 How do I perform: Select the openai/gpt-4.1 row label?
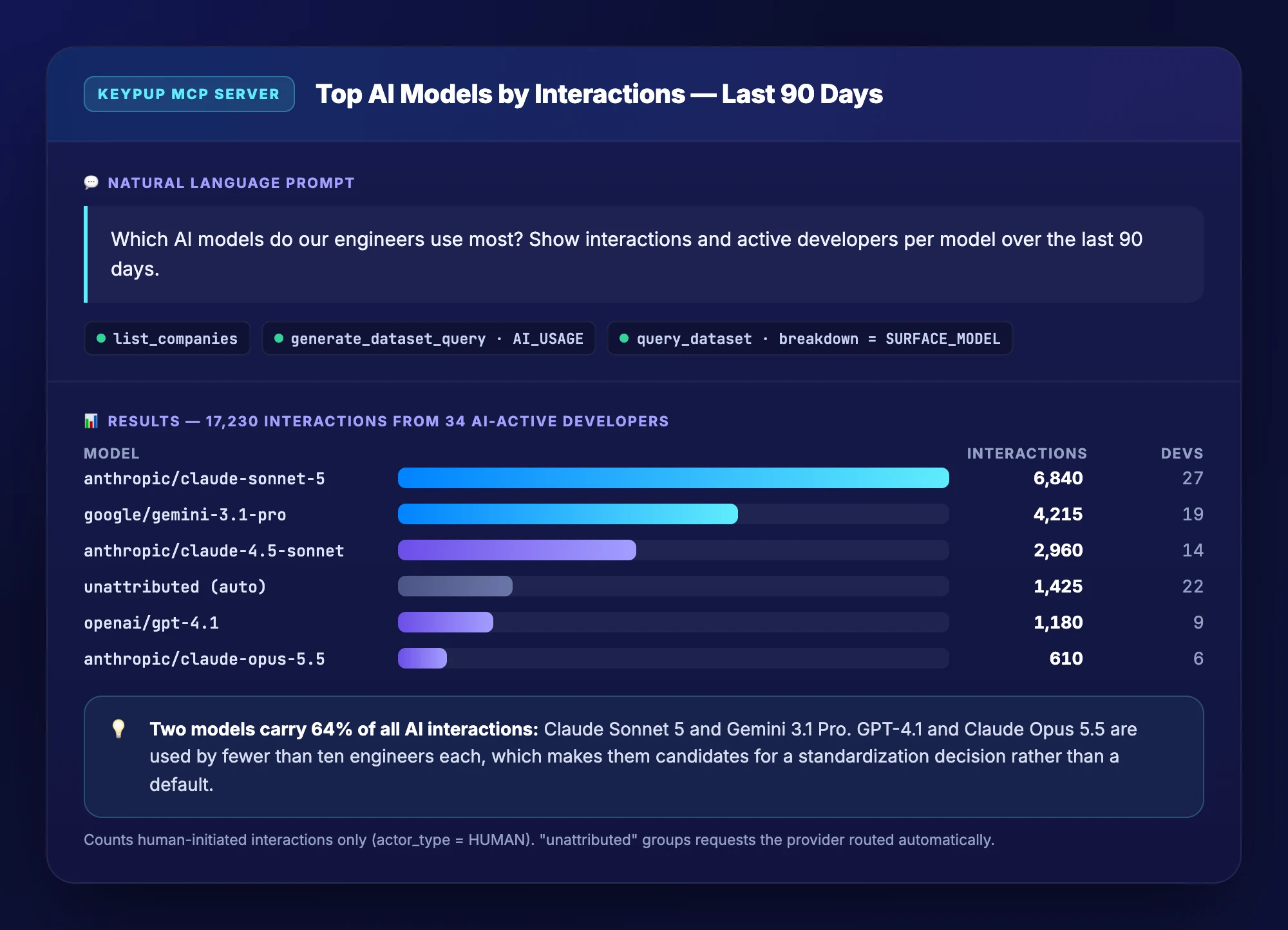pyautogui.click(x=151, y=623)
